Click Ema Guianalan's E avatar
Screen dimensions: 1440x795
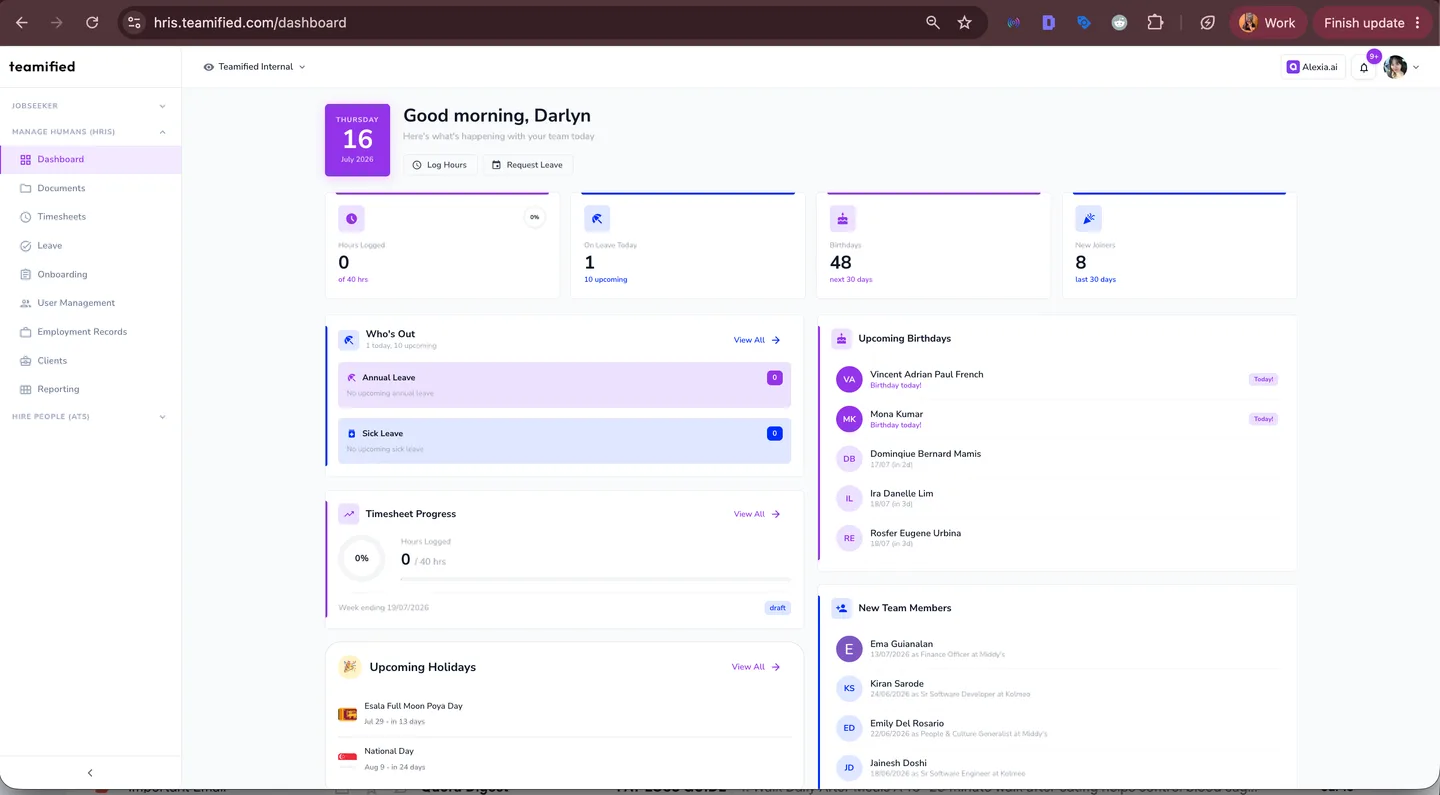[x=849, y=649]
